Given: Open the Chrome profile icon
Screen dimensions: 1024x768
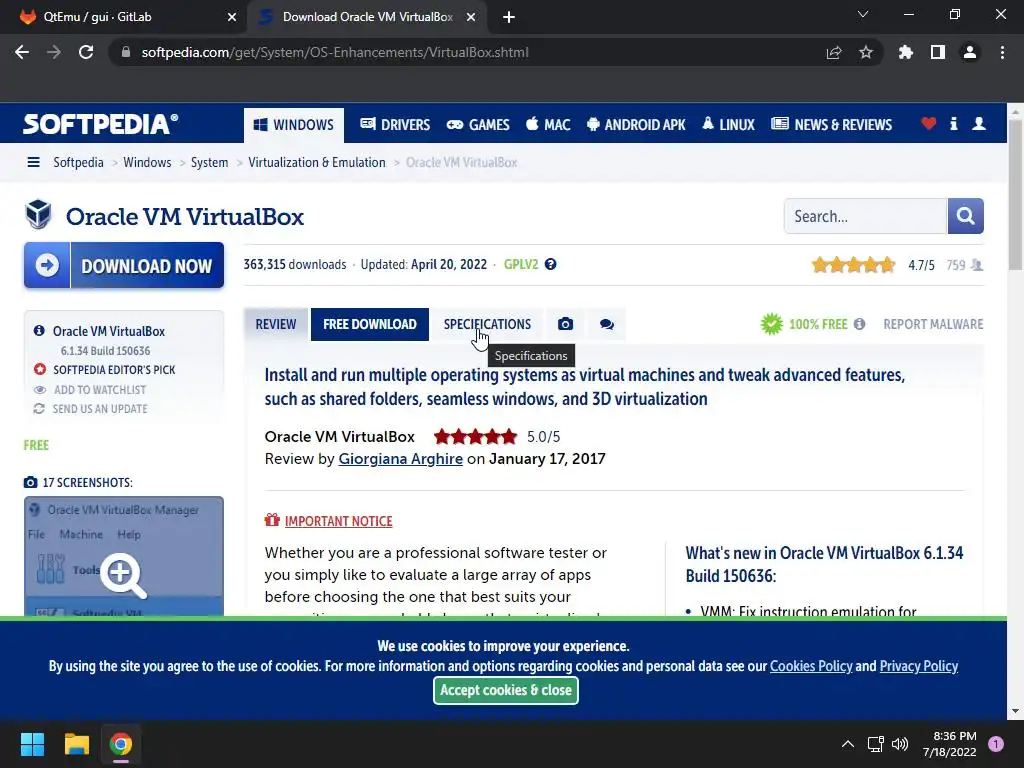Looking at the screenshot, I should tap(970, 52).
